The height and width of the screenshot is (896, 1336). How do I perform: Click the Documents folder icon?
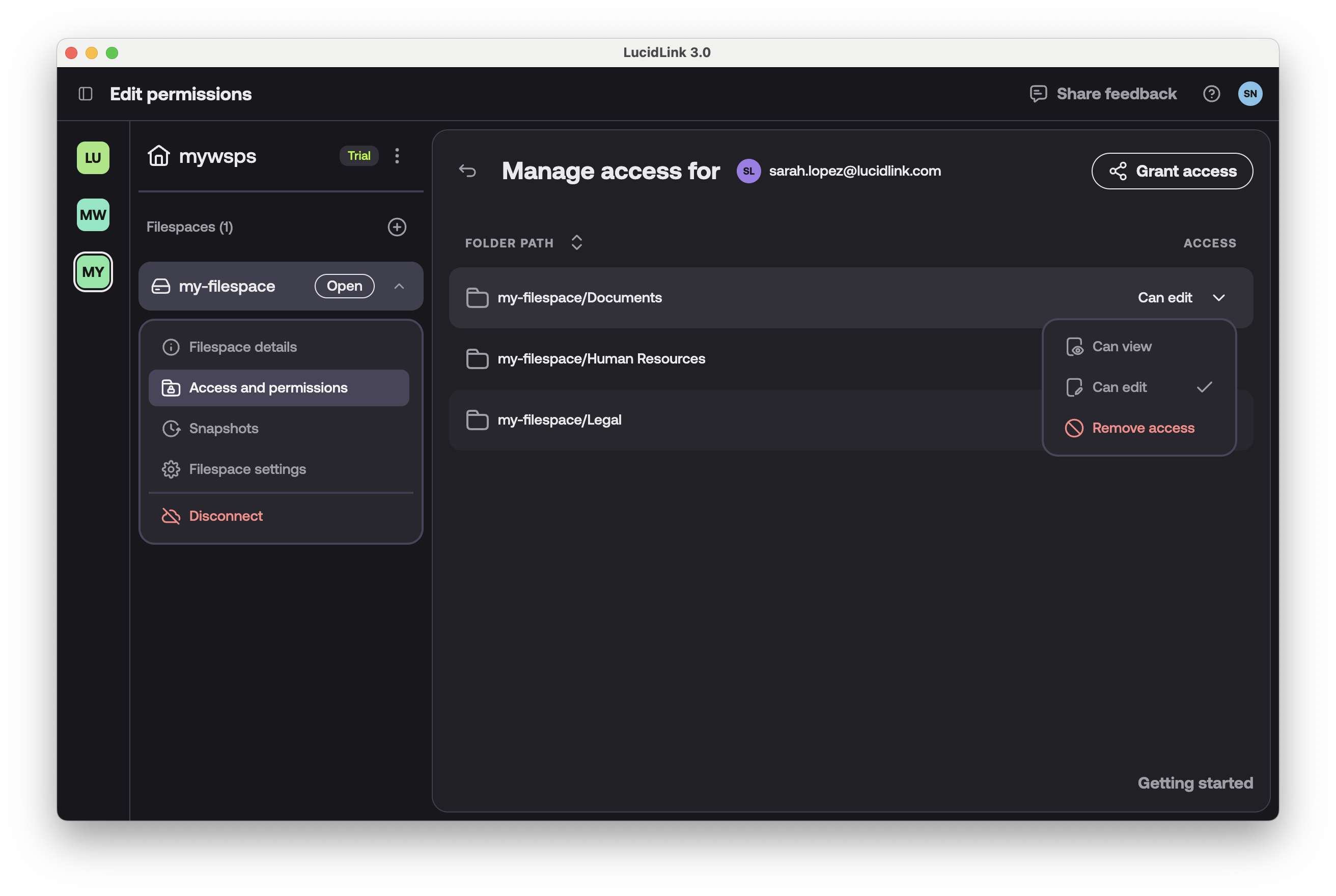[477, 298]
